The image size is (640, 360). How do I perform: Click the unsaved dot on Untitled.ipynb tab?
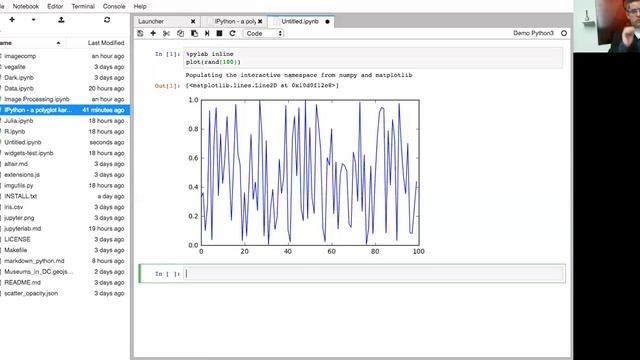tap(327, 22)
